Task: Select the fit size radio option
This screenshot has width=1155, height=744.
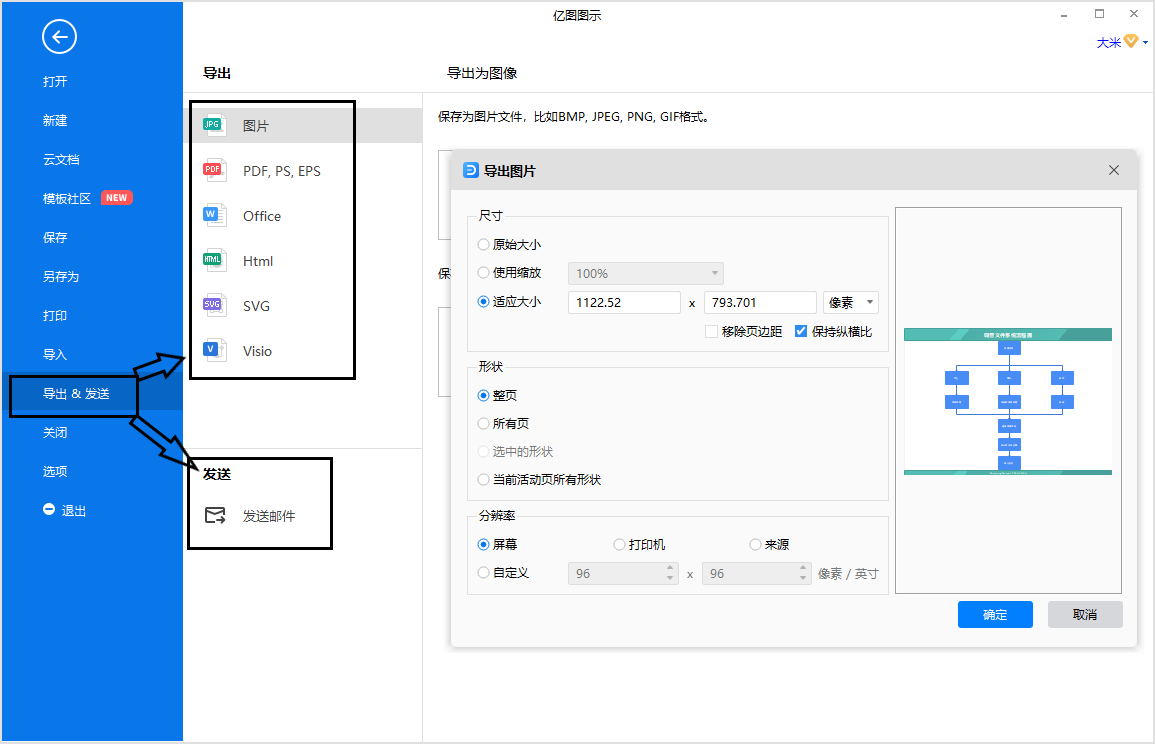Action: pos(483,301)
